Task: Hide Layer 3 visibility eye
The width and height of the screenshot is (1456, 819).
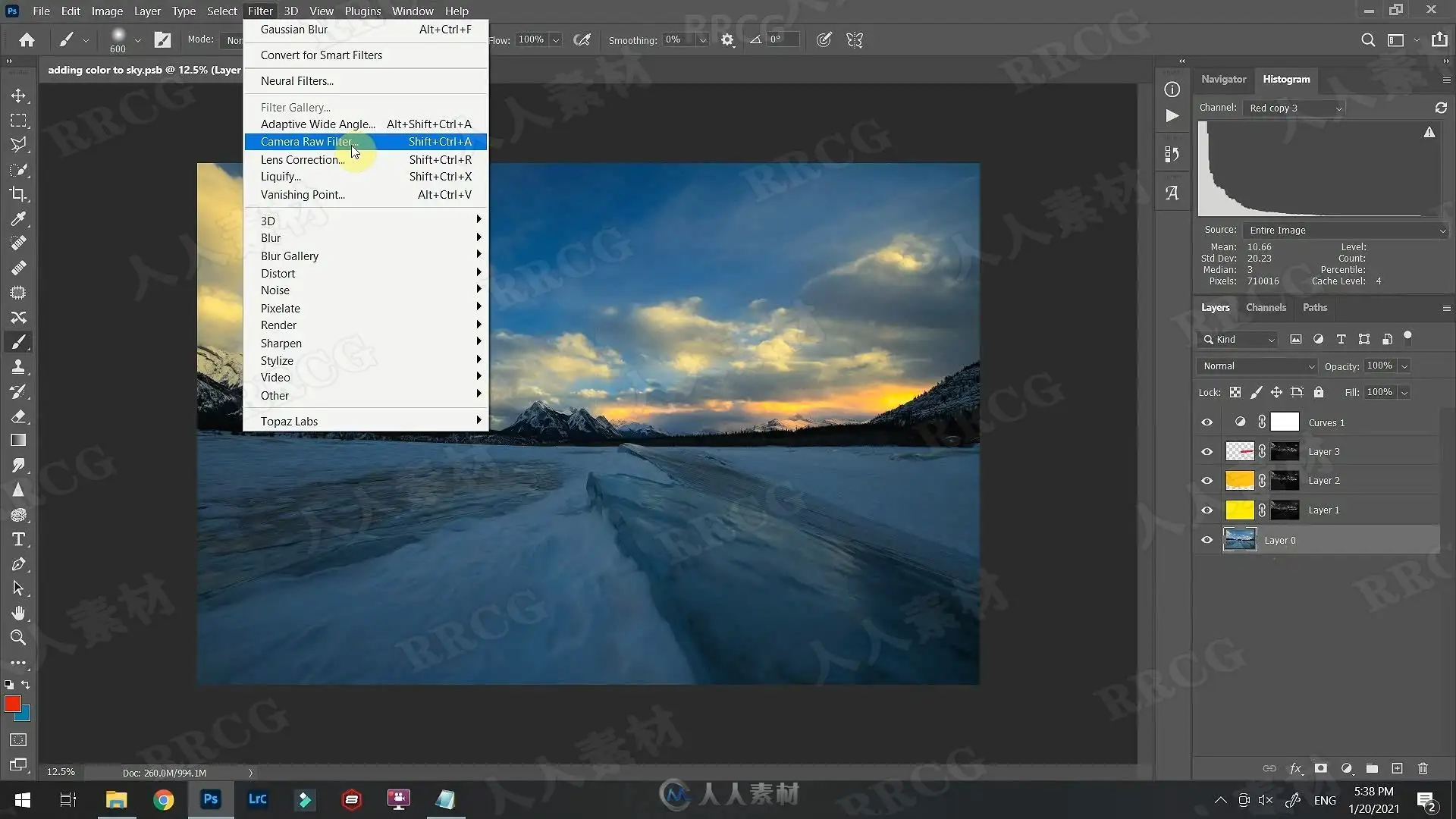Action: click(x=1207, y=452)
